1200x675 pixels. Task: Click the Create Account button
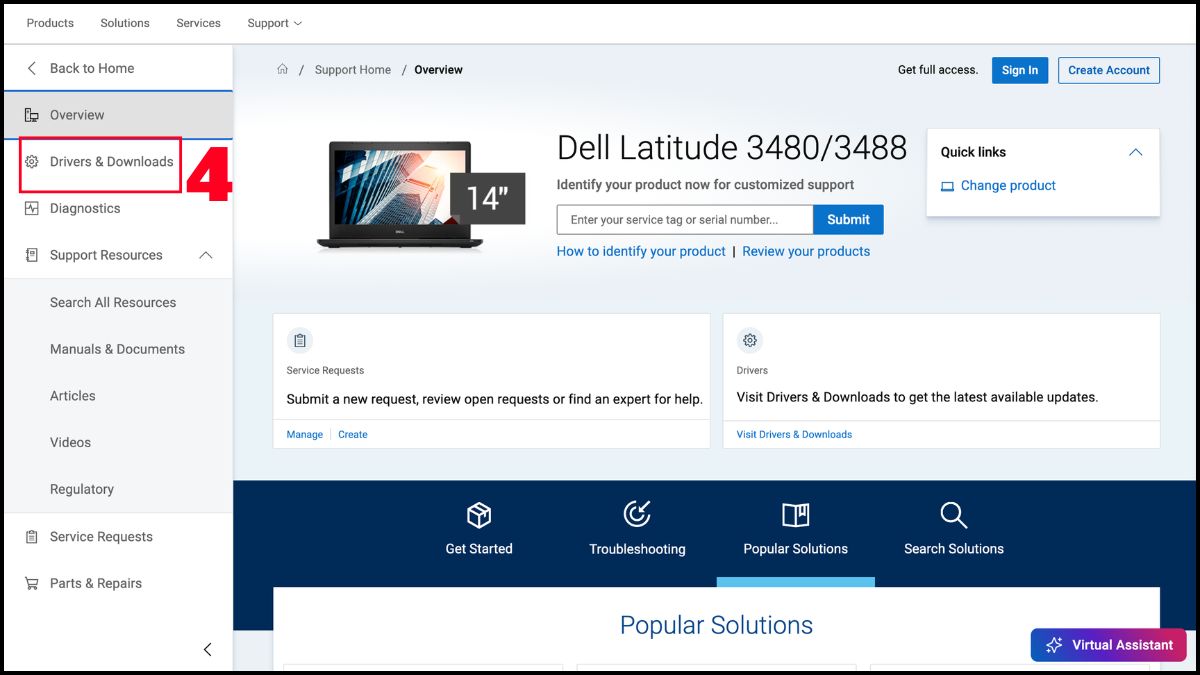(x=1109, y=70)
